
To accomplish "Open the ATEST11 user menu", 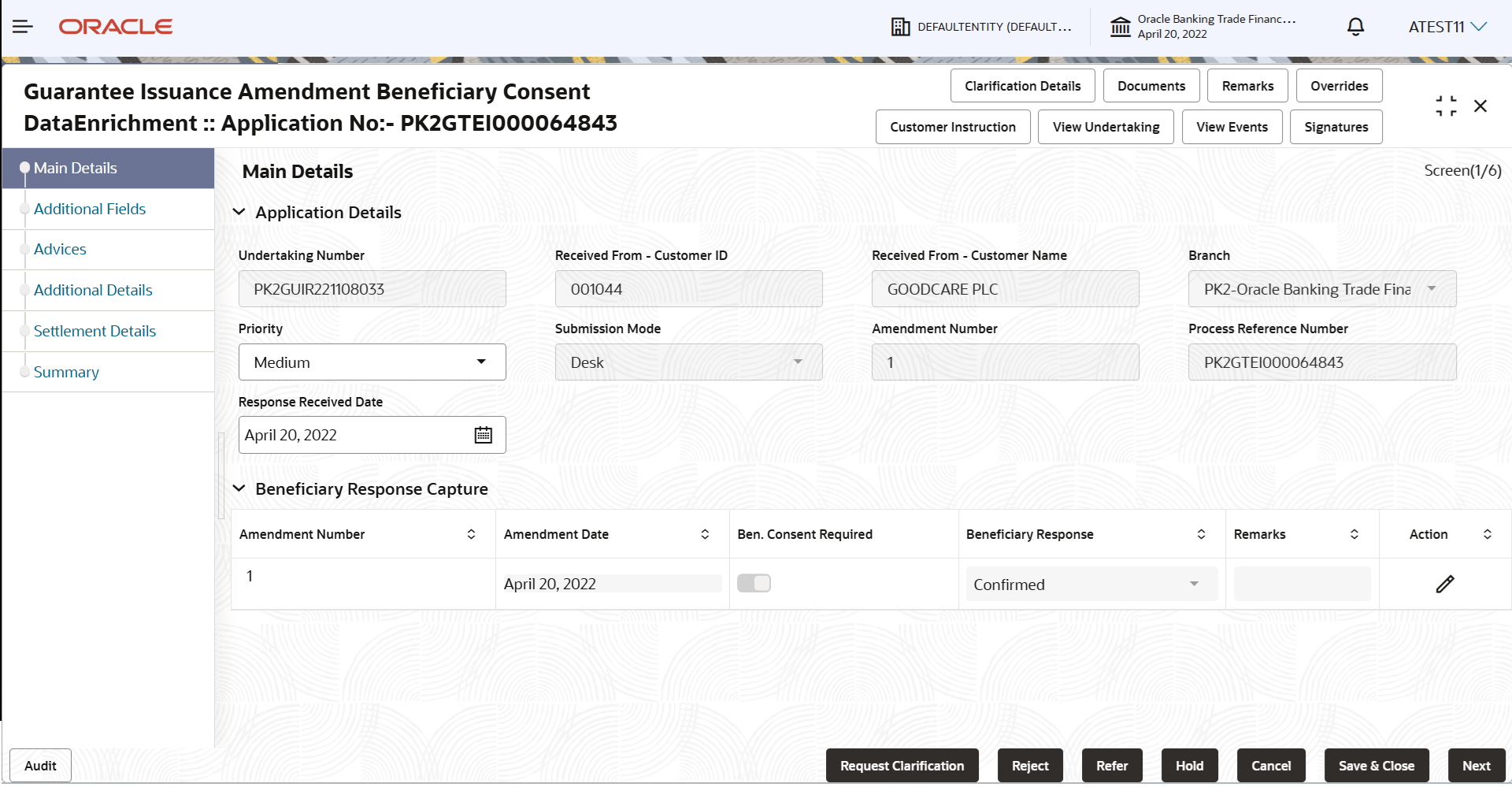I will (1447, 27).
